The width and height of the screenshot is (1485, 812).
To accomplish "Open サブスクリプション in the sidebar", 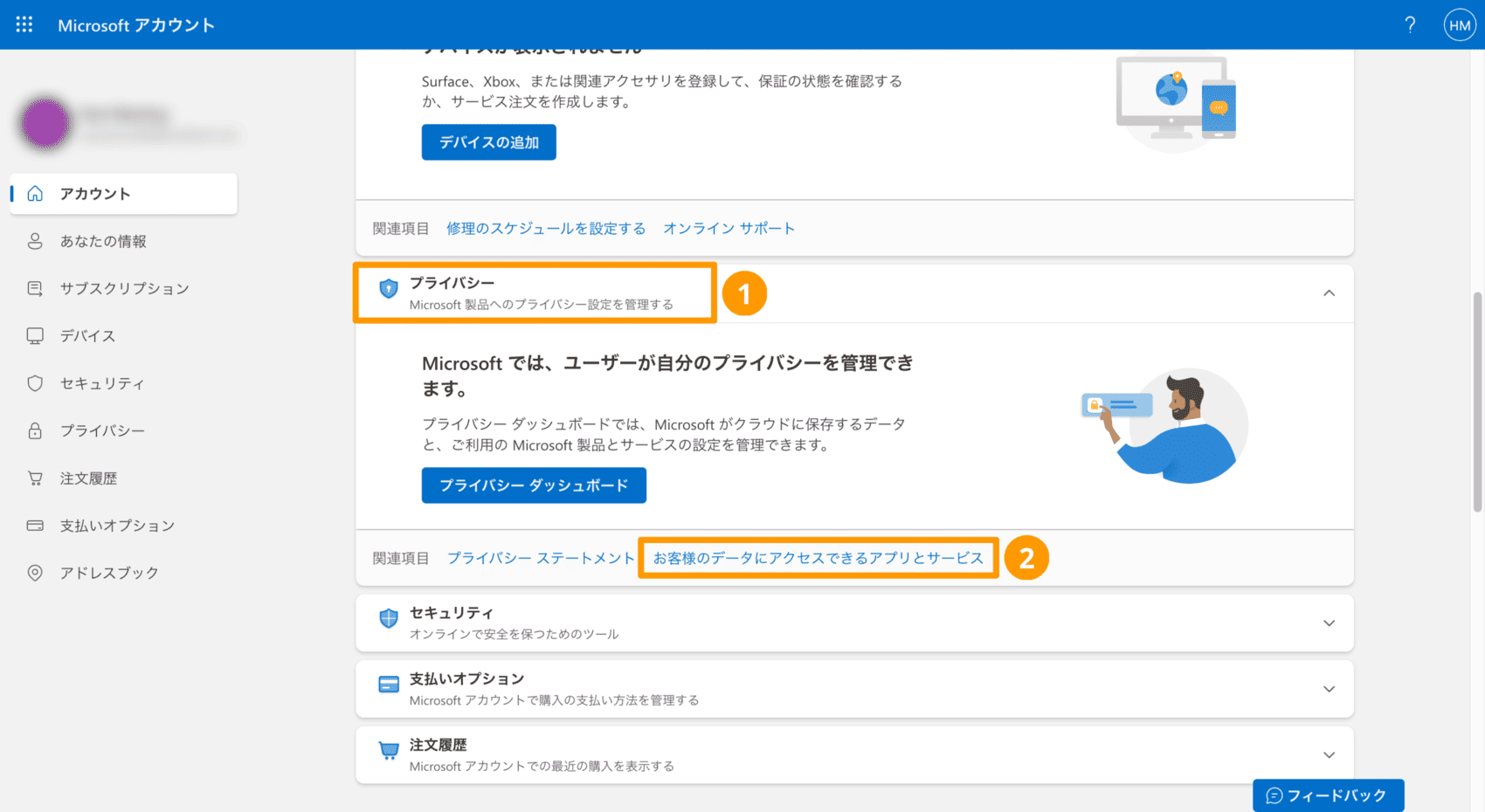I will [x=123, y=288].
